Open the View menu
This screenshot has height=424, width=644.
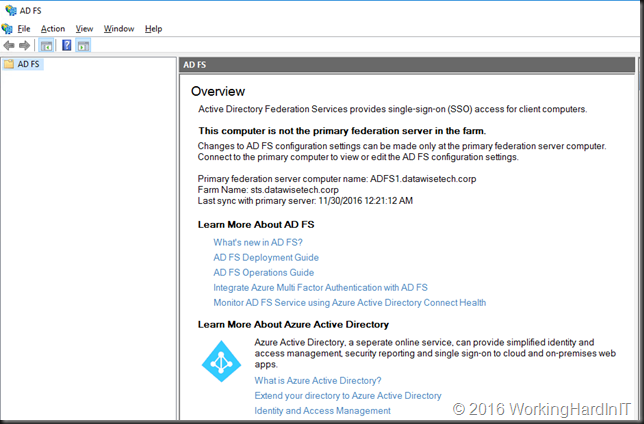point(84,29)
